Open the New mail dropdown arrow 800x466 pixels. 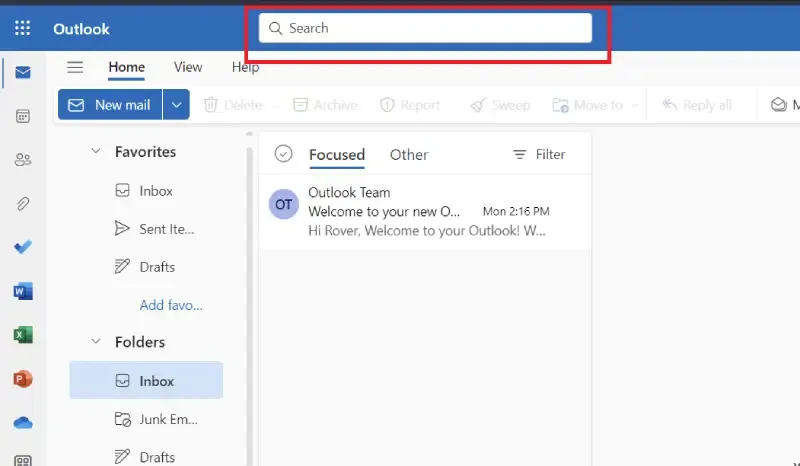[177, 105]
